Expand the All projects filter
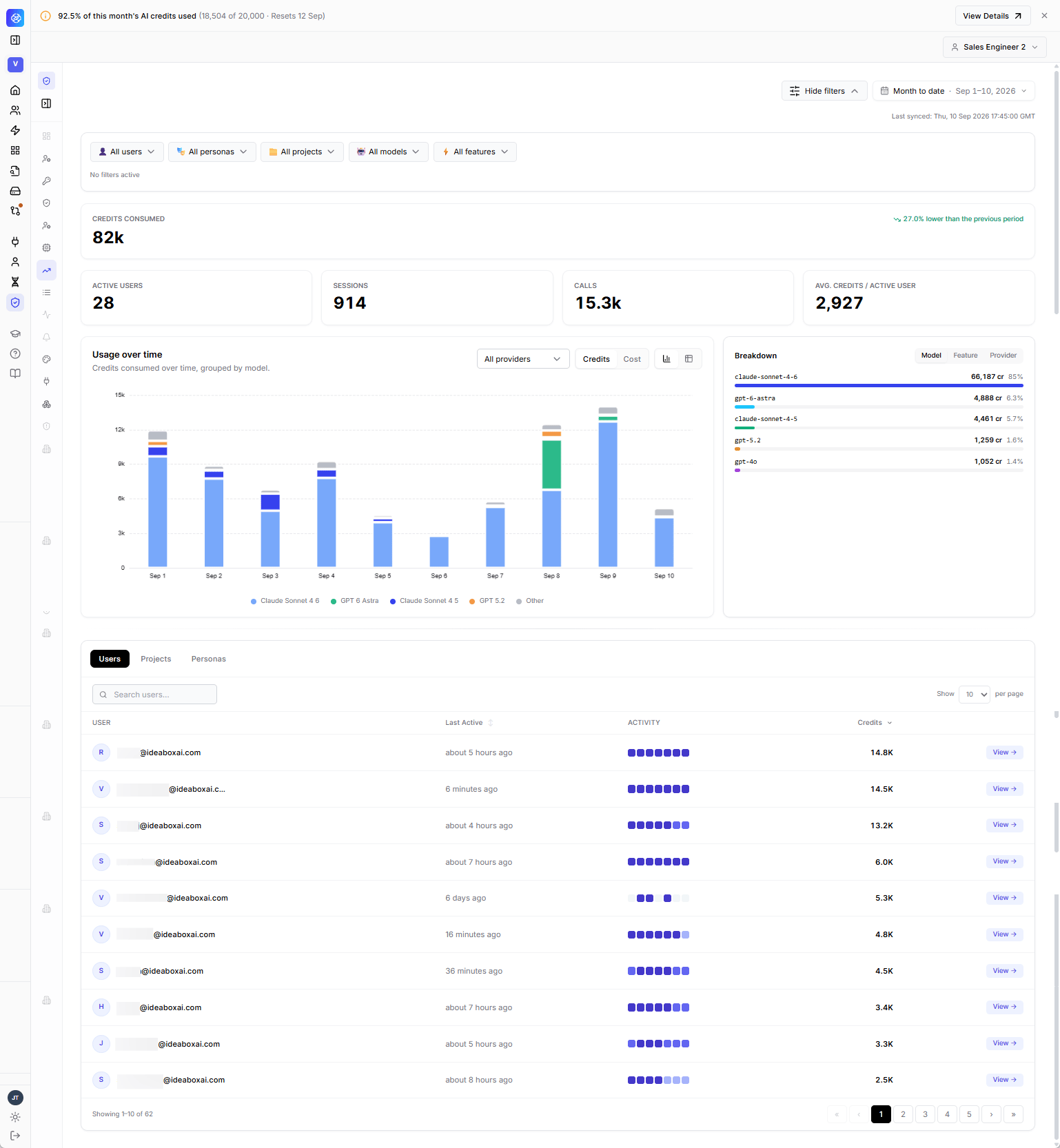This screenshot has height=1148, width=1060. pyautogui.click(x=302, y=152)
